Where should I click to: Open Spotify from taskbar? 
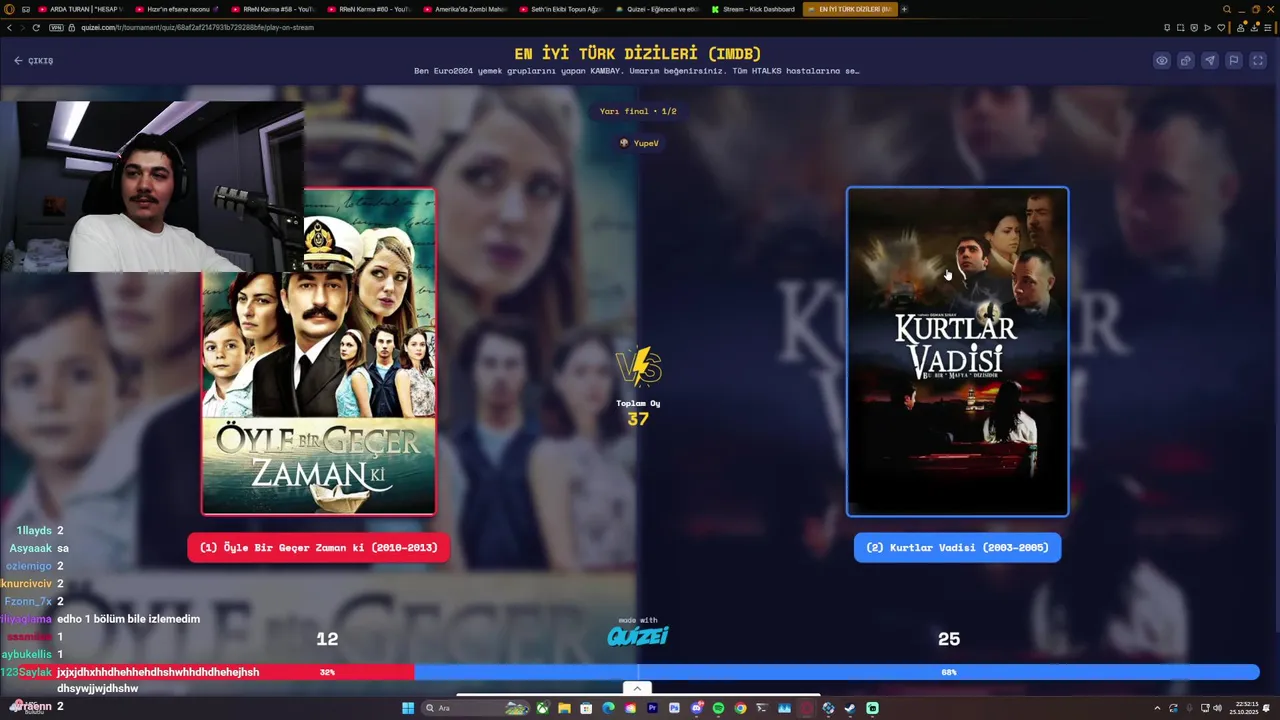pos(718,708)
